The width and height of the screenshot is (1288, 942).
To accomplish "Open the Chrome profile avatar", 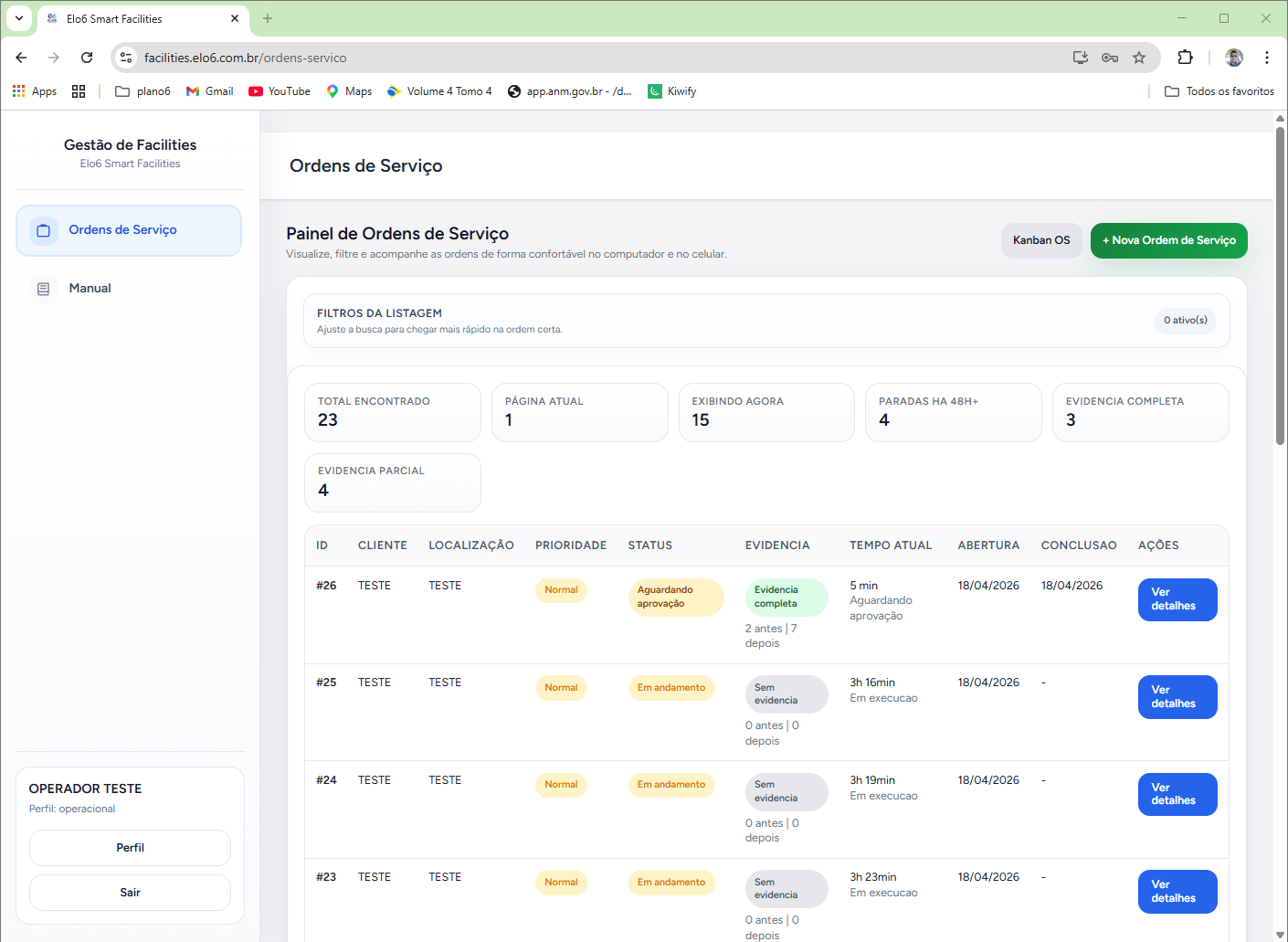I will [1234, 58].
